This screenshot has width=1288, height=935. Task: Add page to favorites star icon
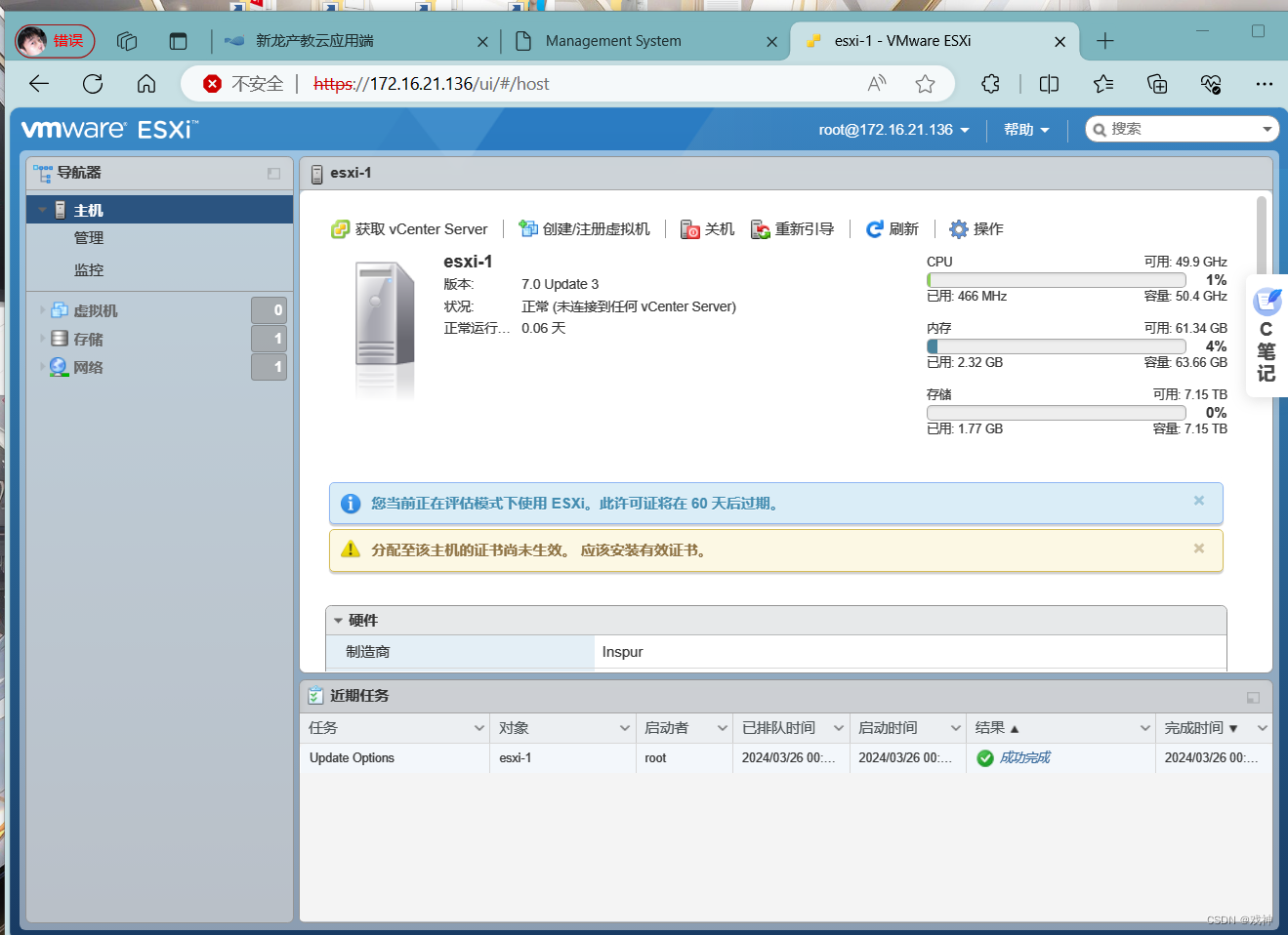tap(926, 84)
